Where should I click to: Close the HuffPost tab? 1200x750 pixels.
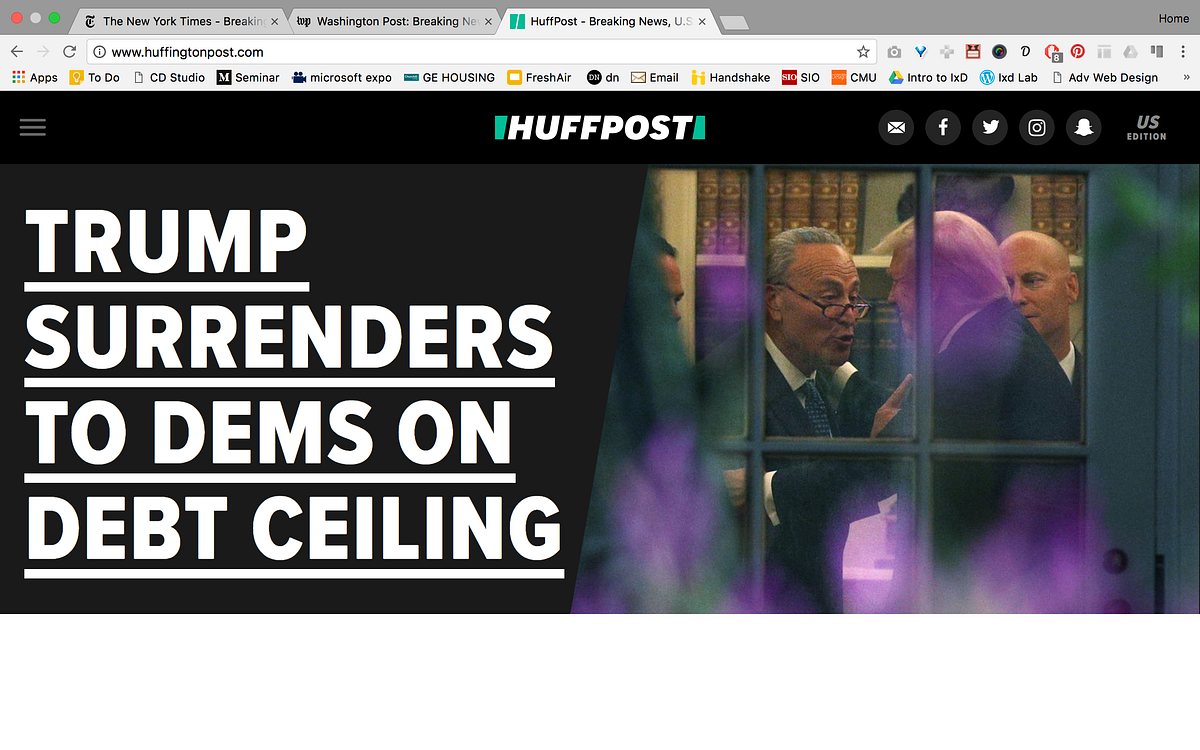point(702,21)
